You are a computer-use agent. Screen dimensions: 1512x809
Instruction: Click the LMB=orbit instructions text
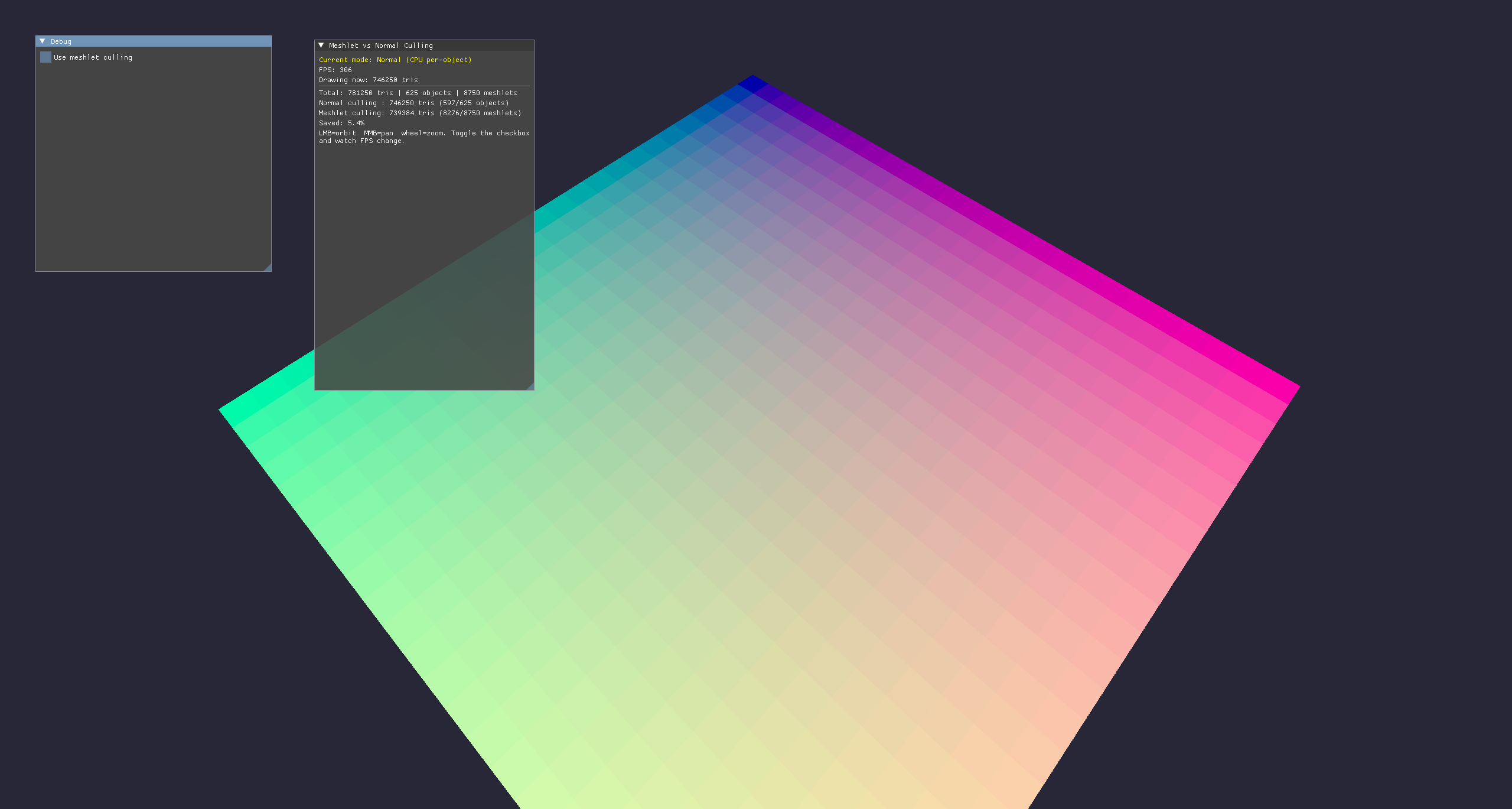424,137
